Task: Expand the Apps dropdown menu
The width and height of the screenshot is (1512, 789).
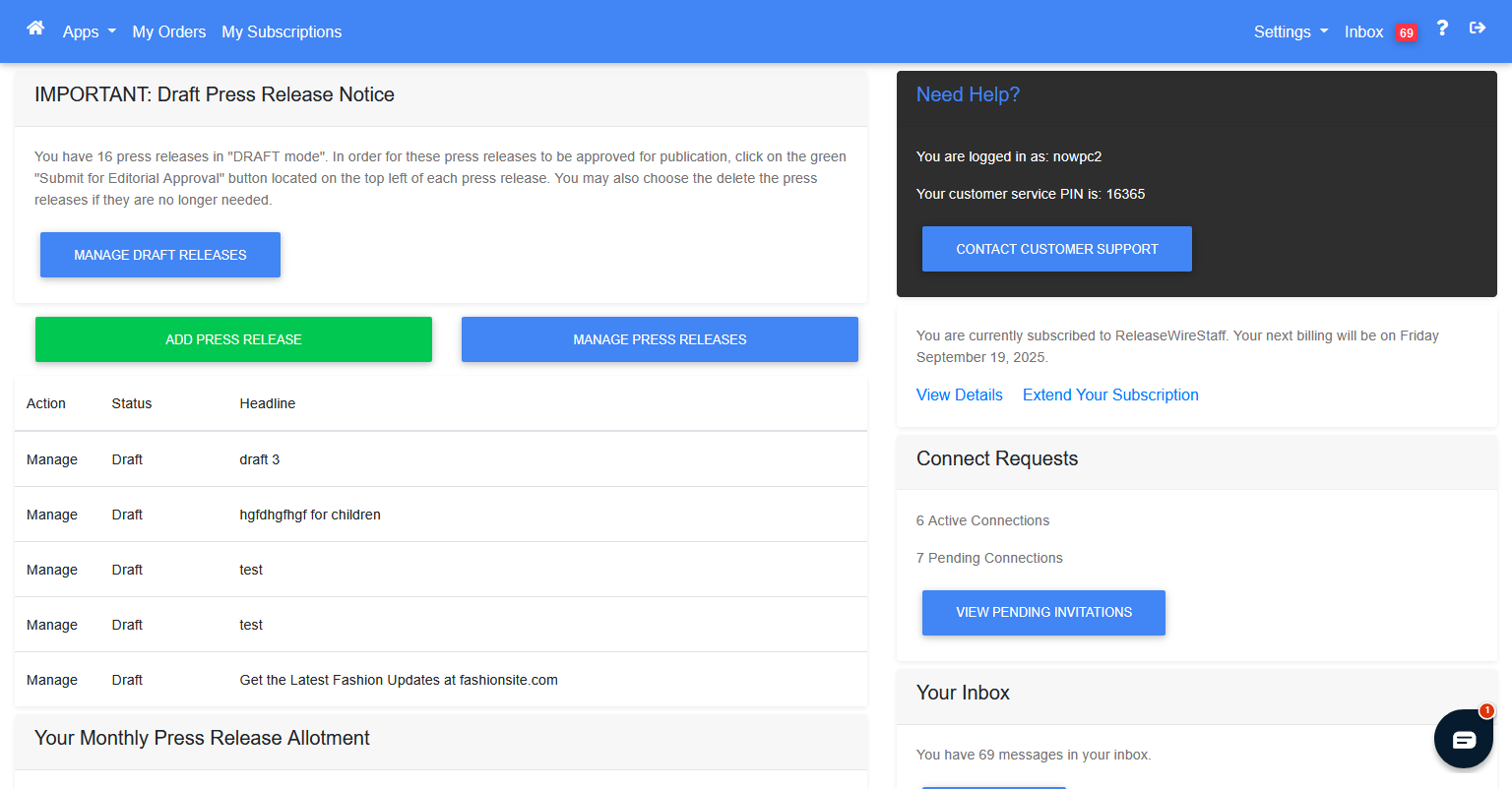Action: pyautogui.click(x=90, y=31)
